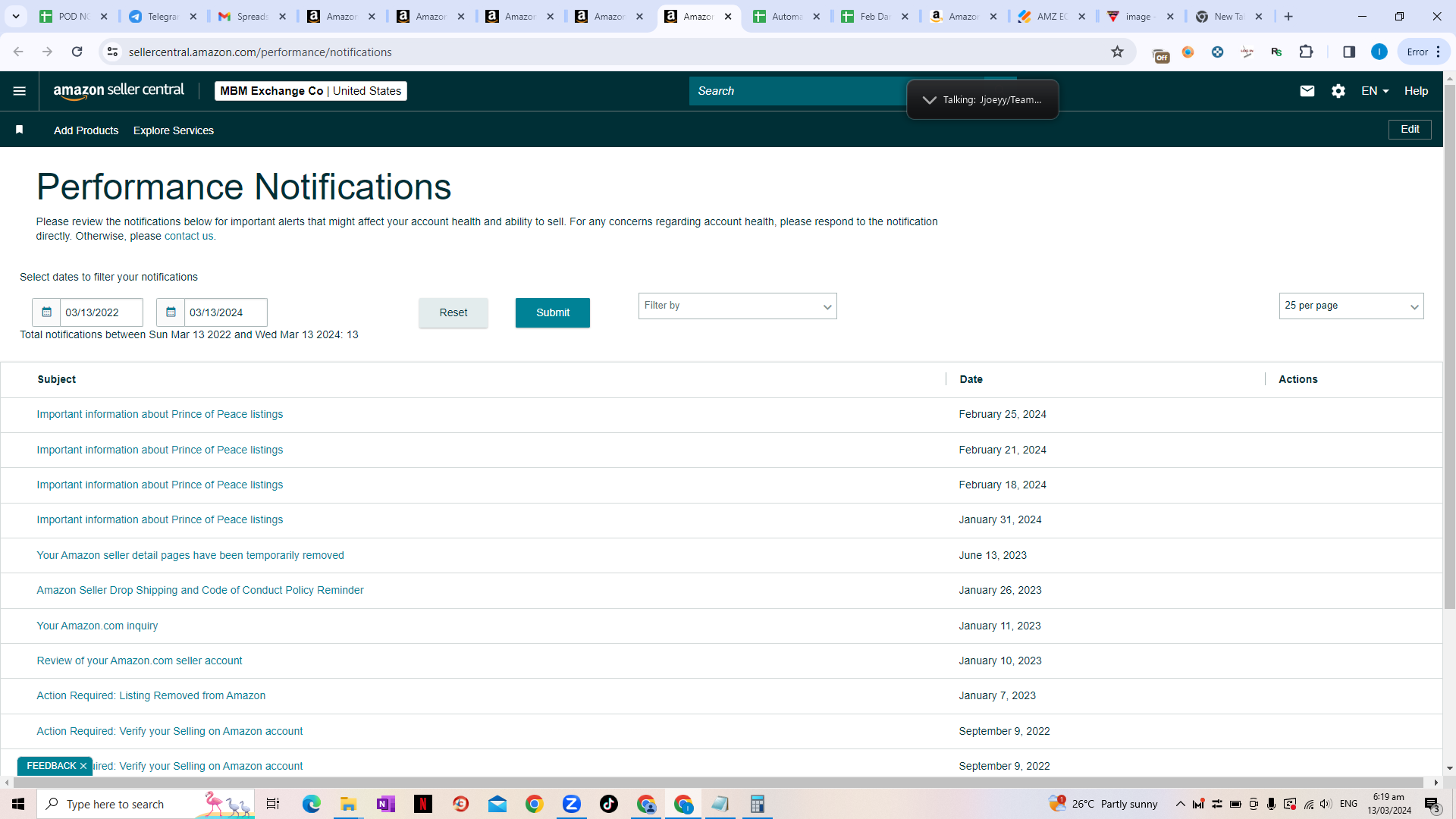The width and height of the screenshot is (1456, 819).
Task: Switch to the image tab
Action: (1140, 16)
